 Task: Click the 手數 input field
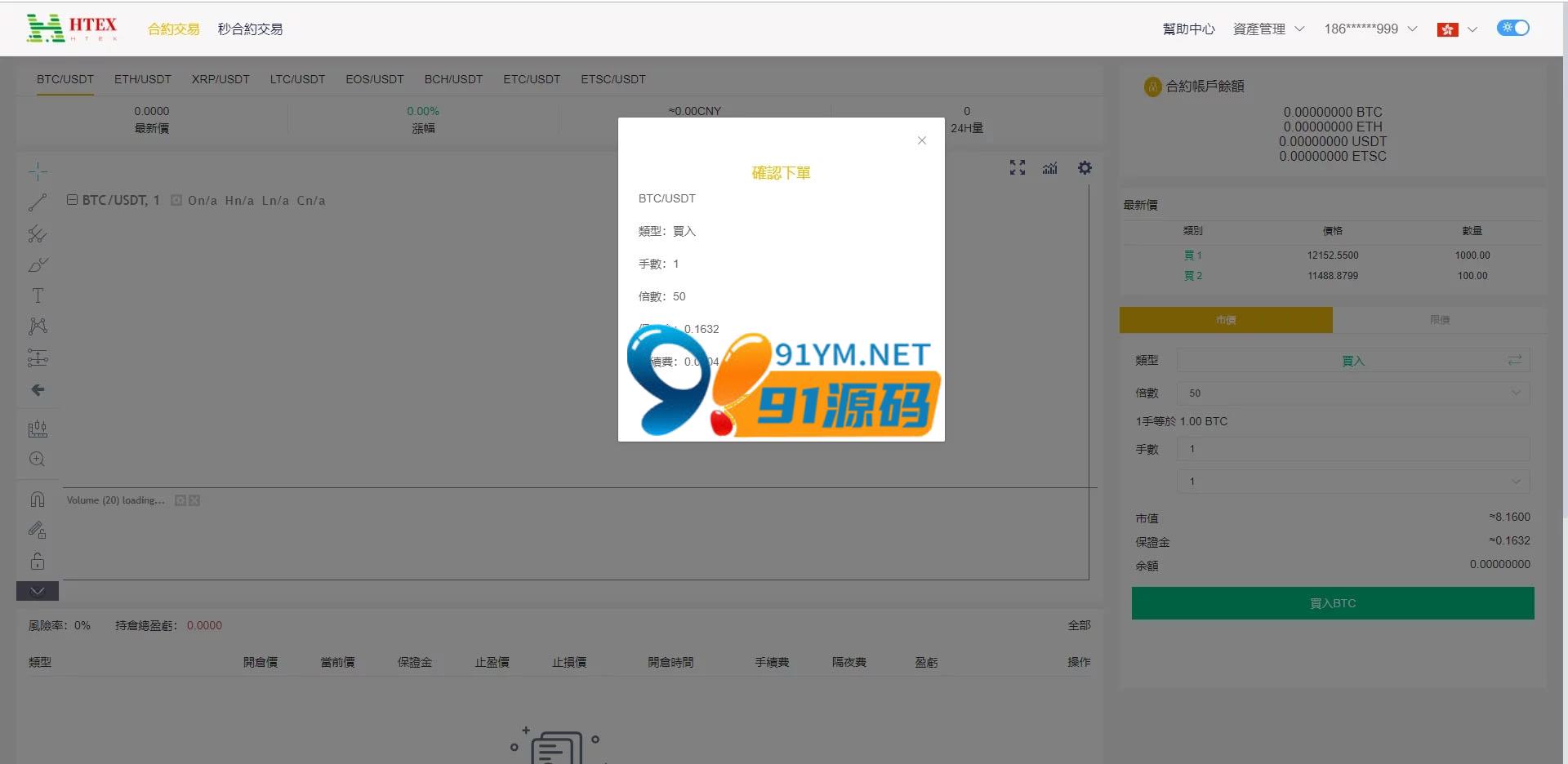pos(1353,449)
